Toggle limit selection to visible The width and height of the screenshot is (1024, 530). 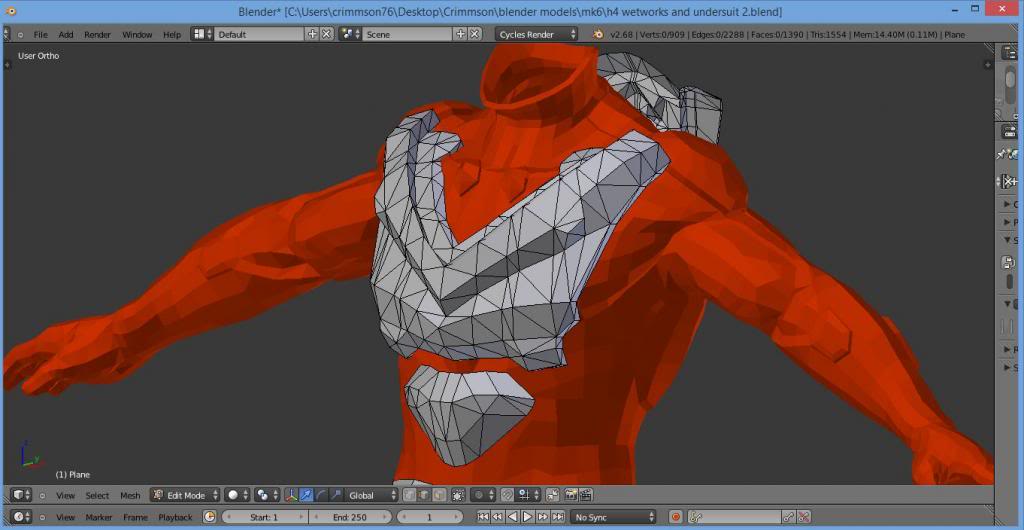(457, 495)
